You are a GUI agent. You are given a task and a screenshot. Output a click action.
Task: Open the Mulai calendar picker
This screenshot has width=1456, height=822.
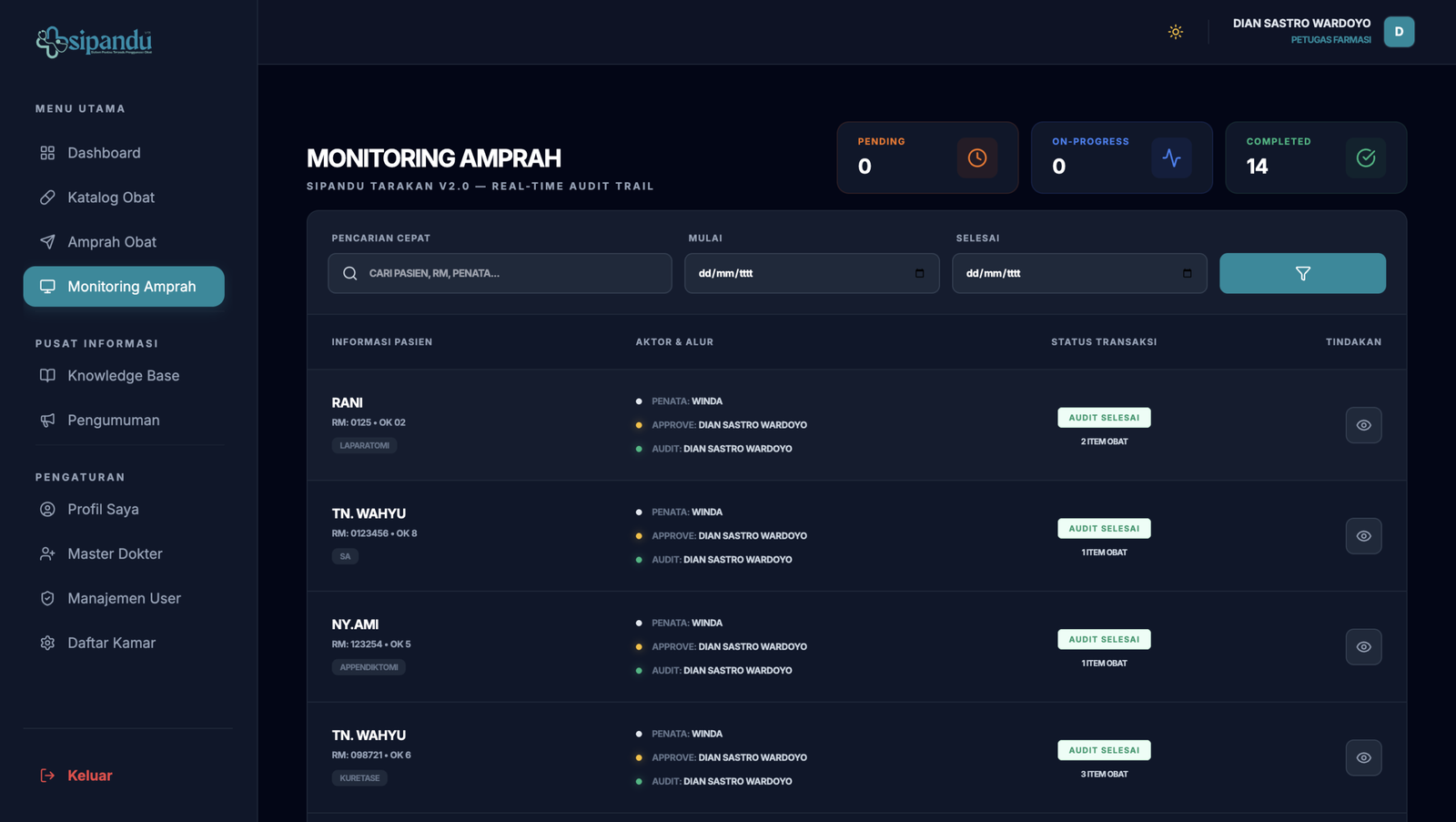click(919, 274)
